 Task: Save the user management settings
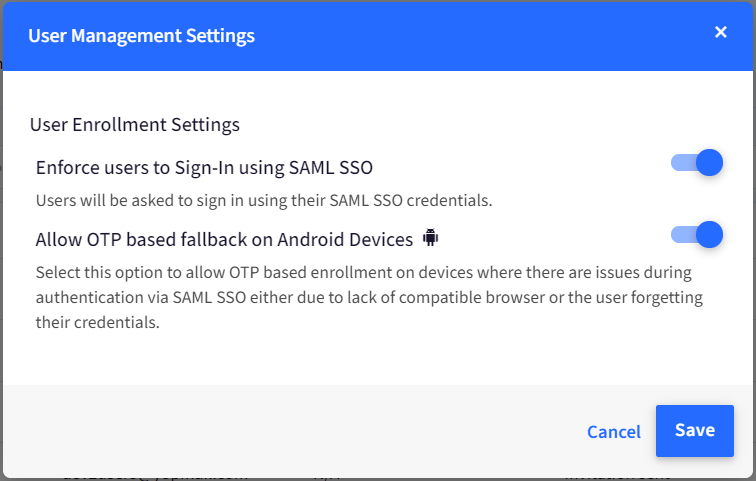tap(695, 430)
